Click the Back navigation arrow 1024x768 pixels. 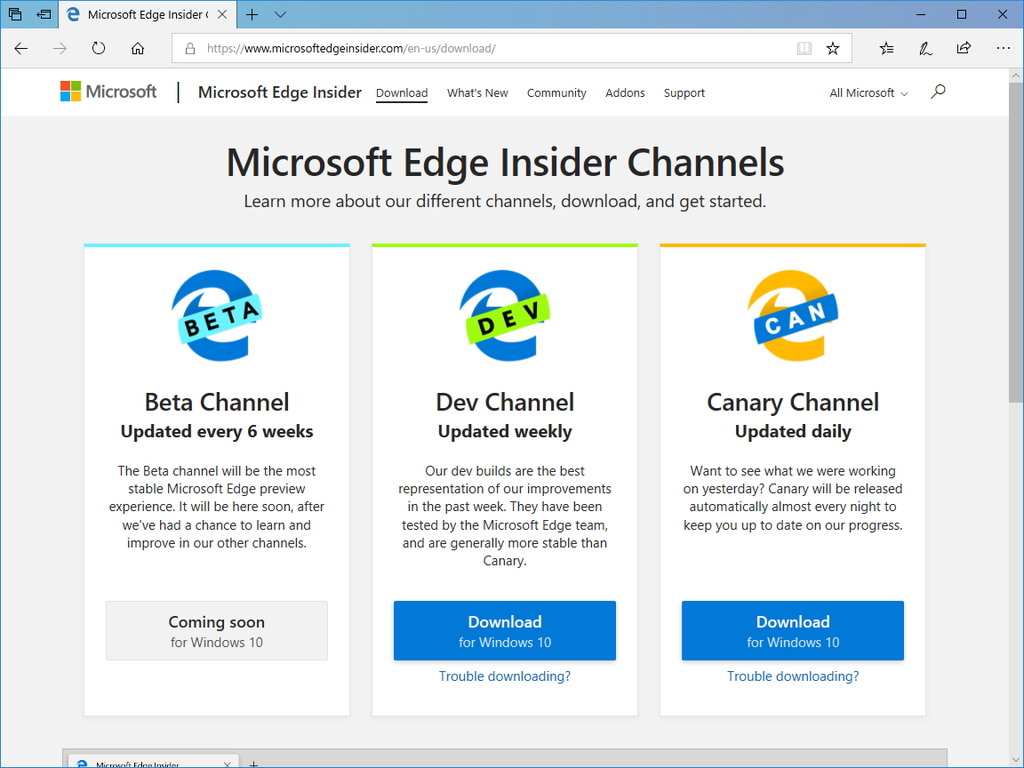[20, 47]
